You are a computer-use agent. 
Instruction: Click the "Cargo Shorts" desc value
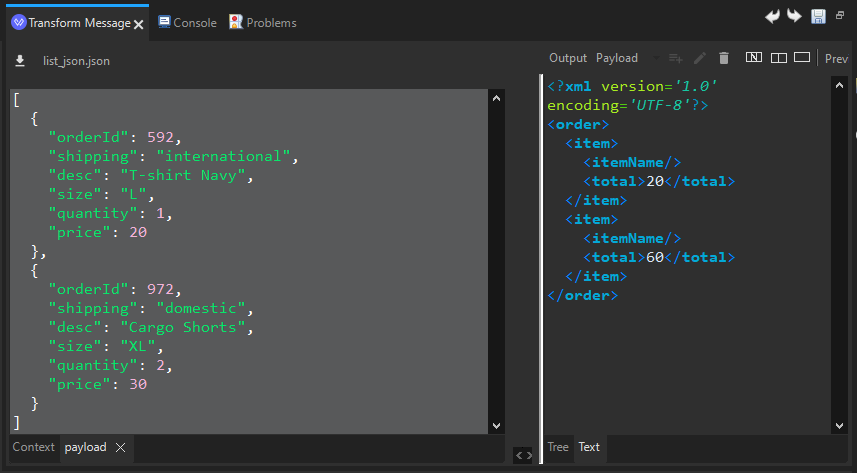coord(183,328)
